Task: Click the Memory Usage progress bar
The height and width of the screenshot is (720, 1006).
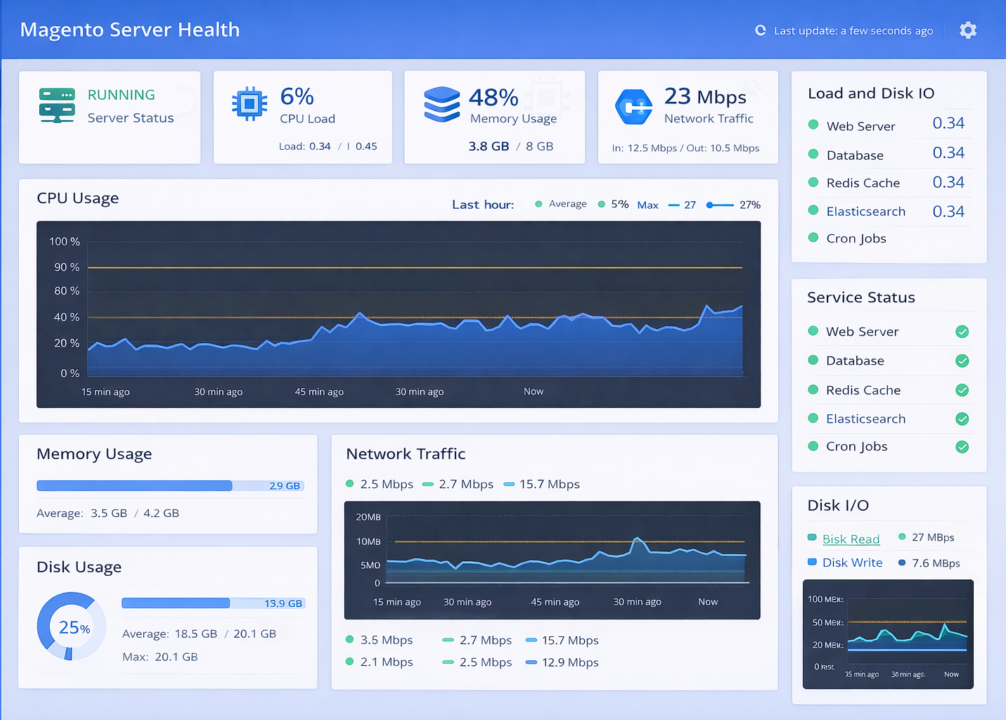Action: 170,486
